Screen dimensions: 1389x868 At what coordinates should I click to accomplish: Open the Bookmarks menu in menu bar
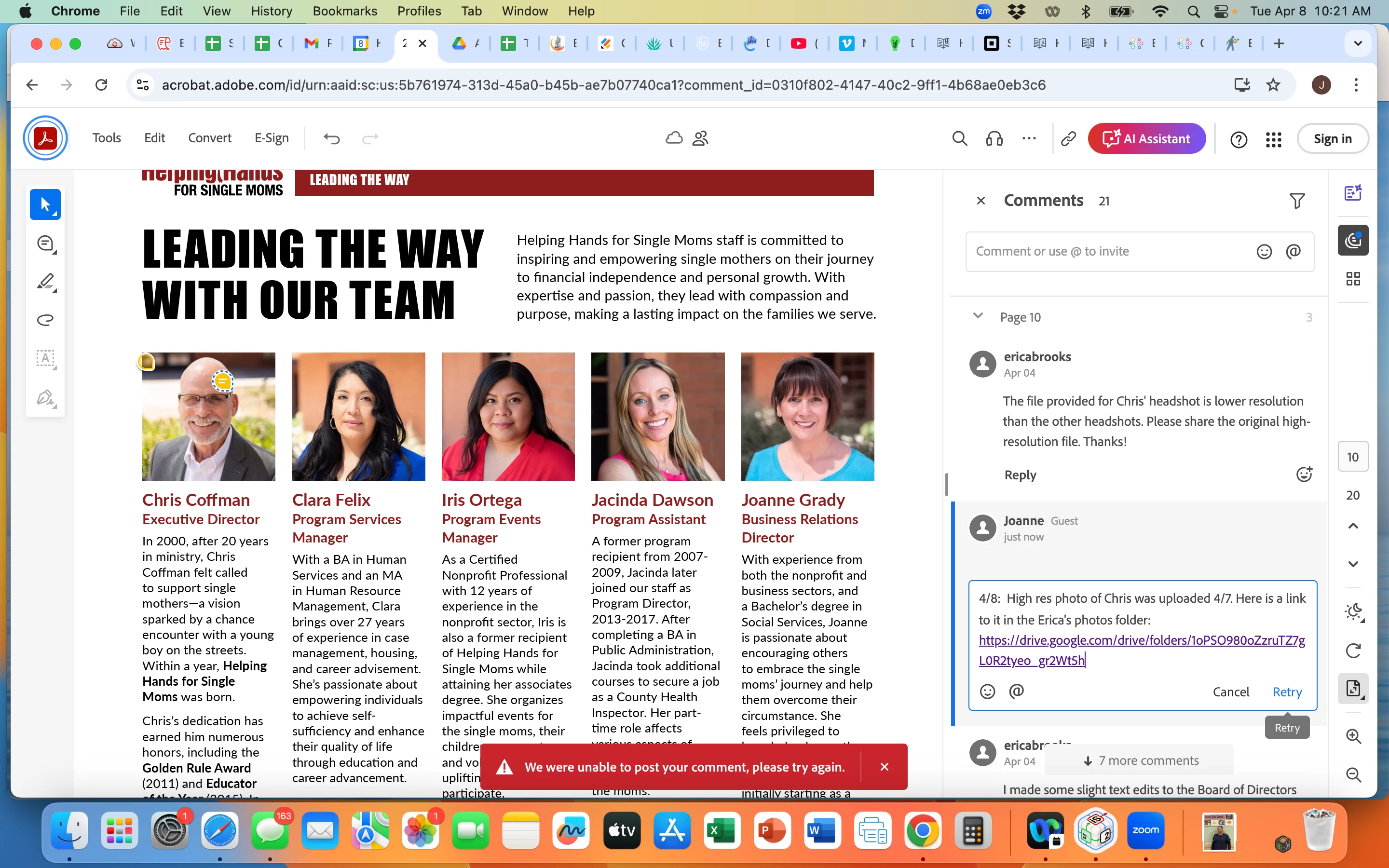click(x=344, y=11)
